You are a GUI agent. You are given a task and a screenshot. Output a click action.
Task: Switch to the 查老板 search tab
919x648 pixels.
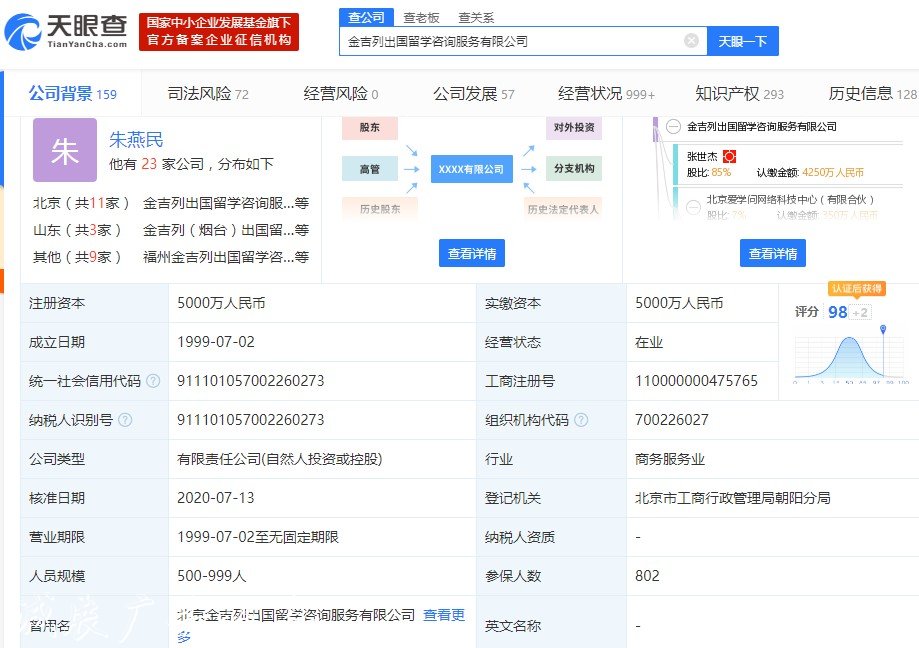tap(420, 17)
